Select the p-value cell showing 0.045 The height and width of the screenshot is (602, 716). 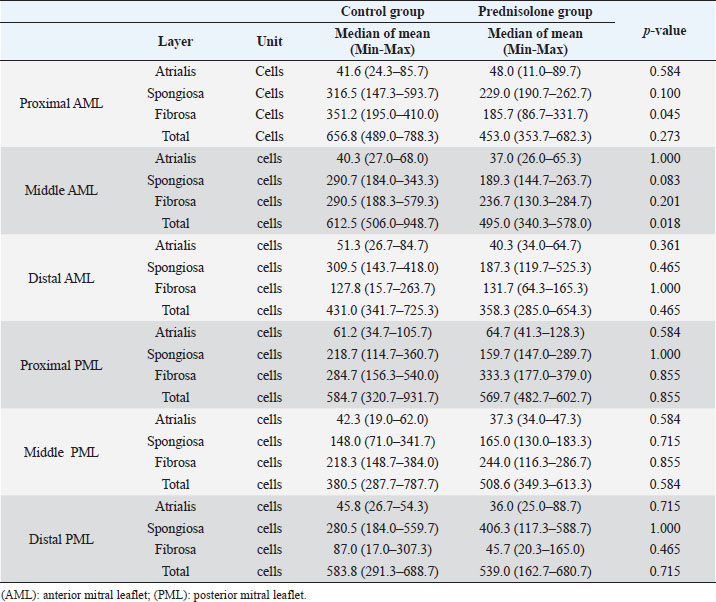[x=664, y=112]
